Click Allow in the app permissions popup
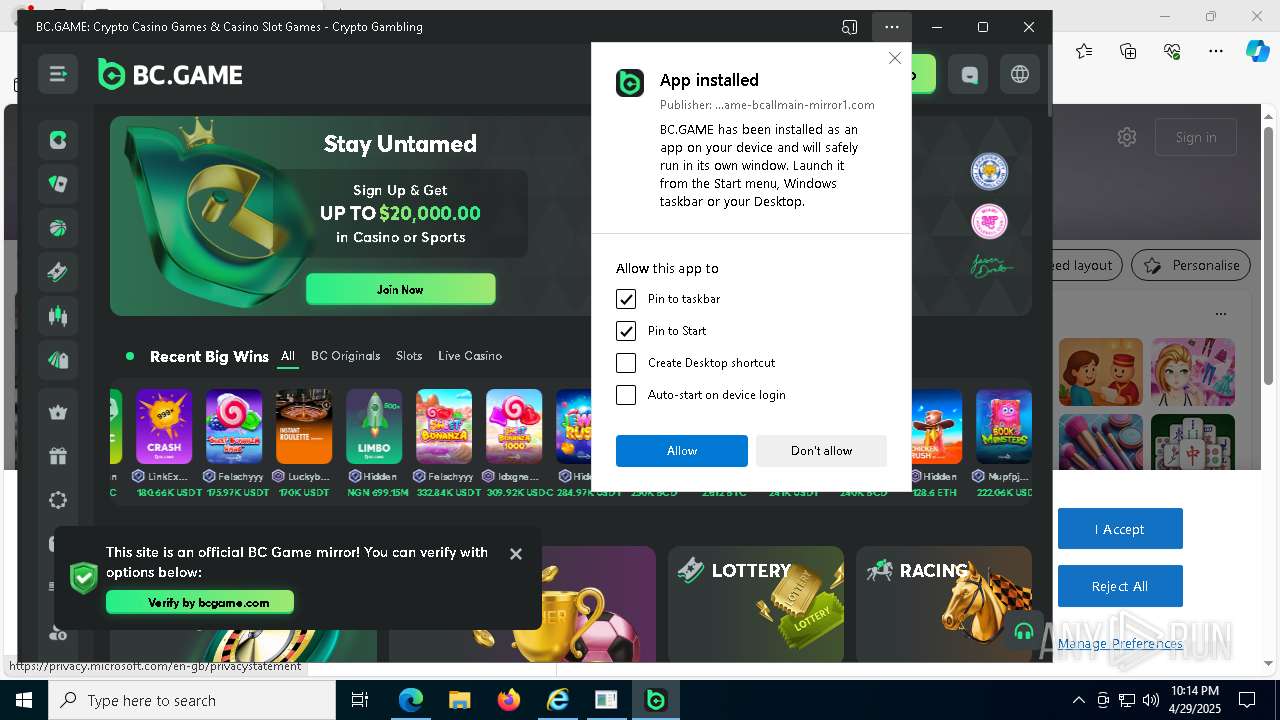The height and width of the screenshot is (720, 1280). (x=682, y=451)
